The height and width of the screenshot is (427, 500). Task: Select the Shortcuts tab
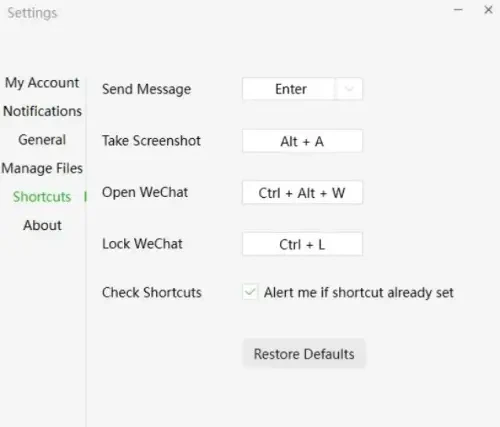pos(42,197)
